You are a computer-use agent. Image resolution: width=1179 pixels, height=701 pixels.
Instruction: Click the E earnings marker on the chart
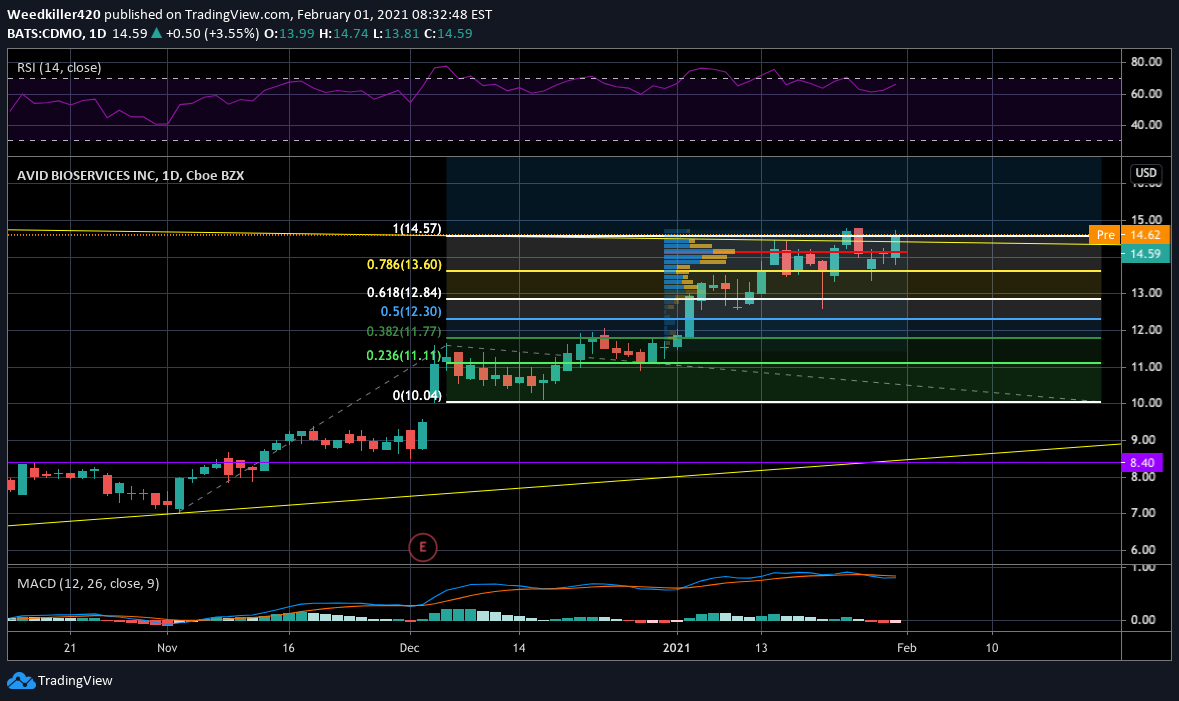click(422, 547)
